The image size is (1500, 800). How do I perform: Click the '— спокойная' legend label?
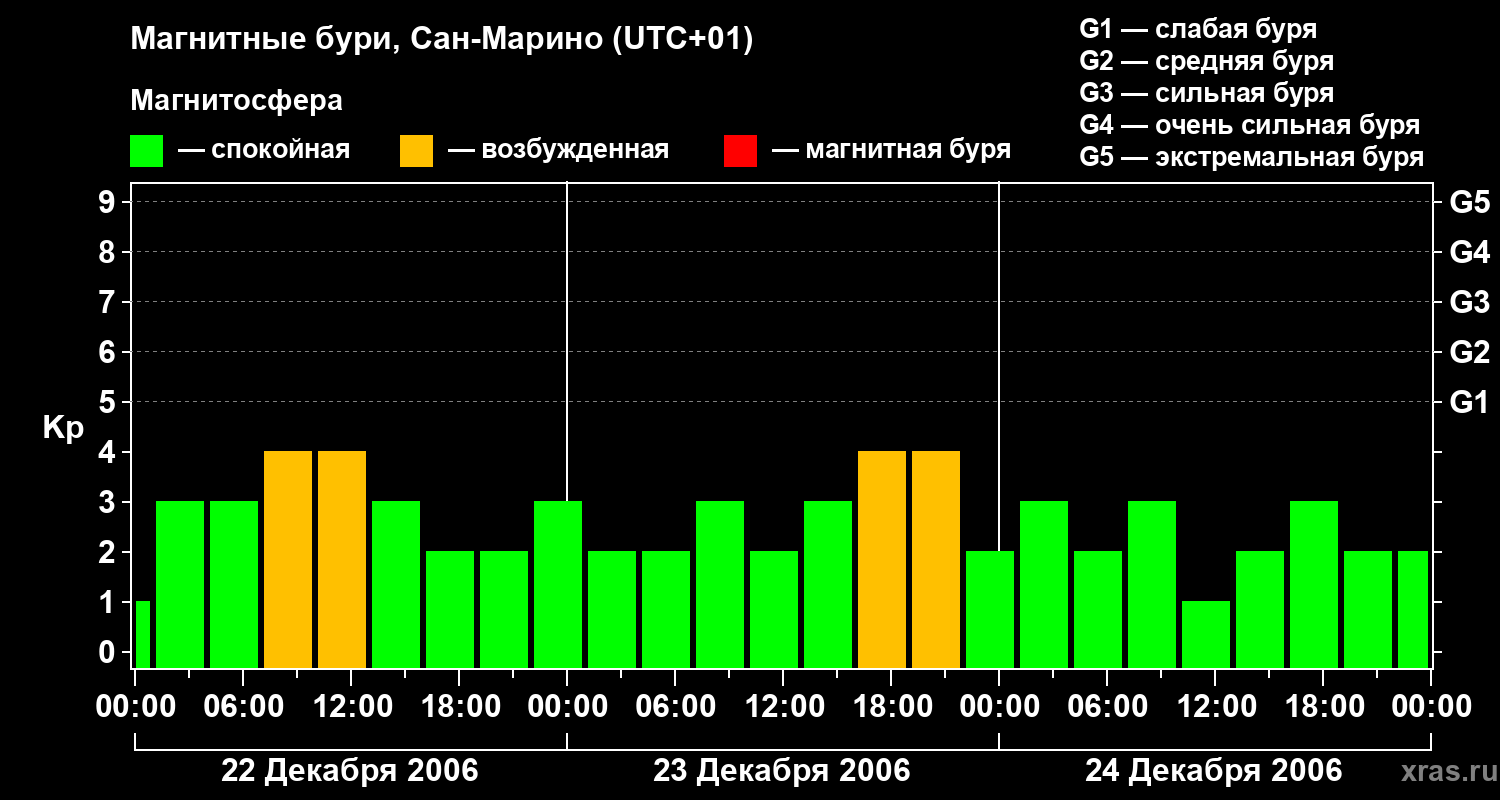(264, 150)
